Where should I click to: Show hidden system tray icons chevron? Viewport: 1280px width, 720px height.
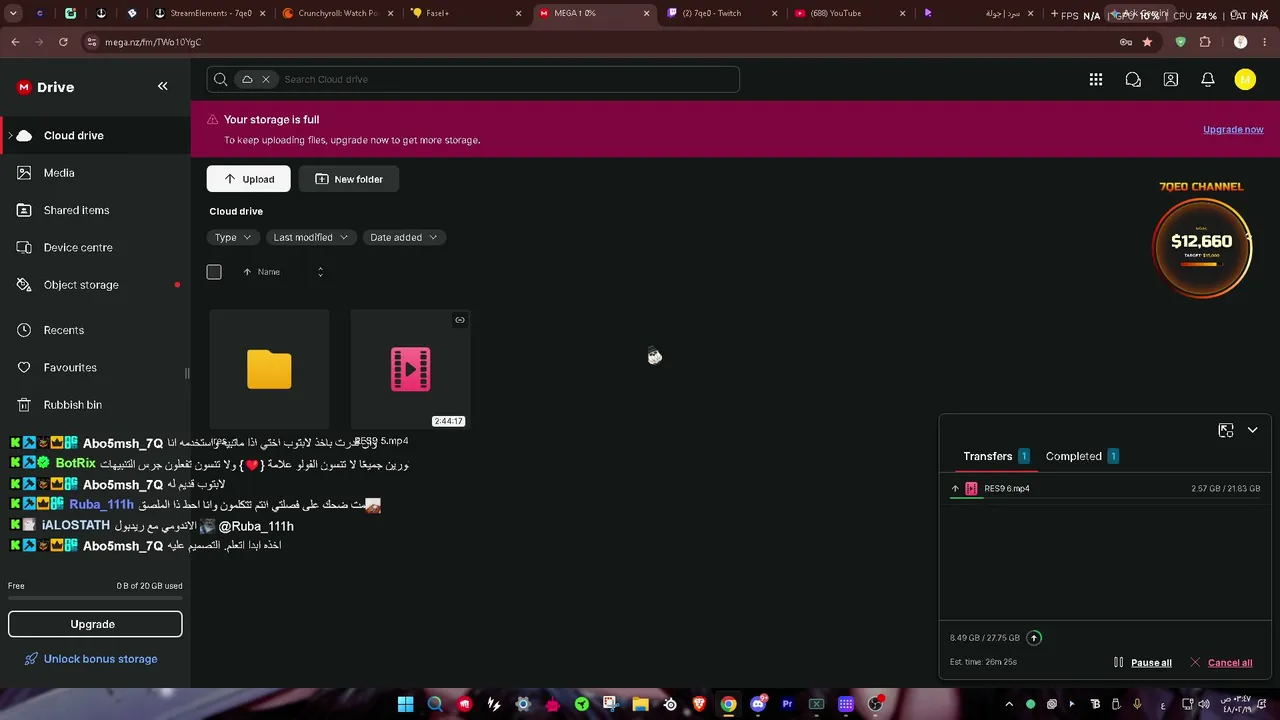click(x=1008, y=704)
